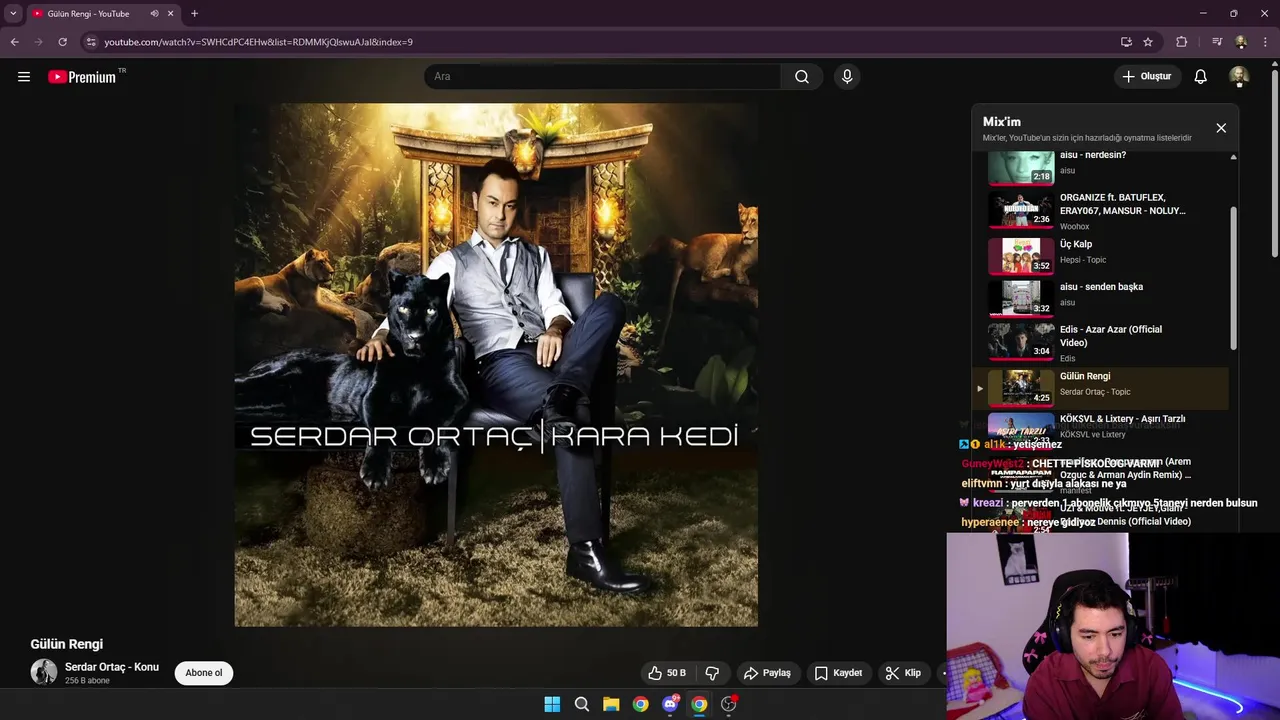Open Chrome profile avatar
This screenshot has width=1280, height=720.
click(1241, 42)
